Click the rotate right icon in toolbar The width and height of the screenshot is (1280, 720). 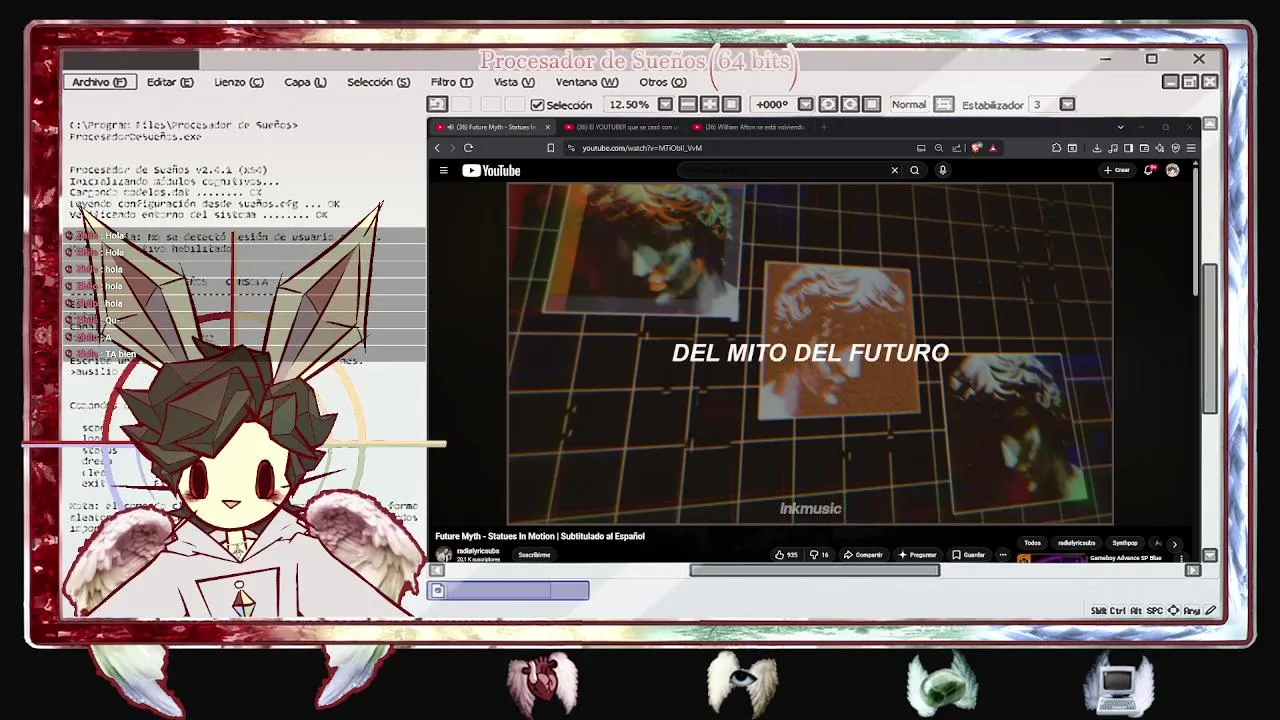point(850,104)
